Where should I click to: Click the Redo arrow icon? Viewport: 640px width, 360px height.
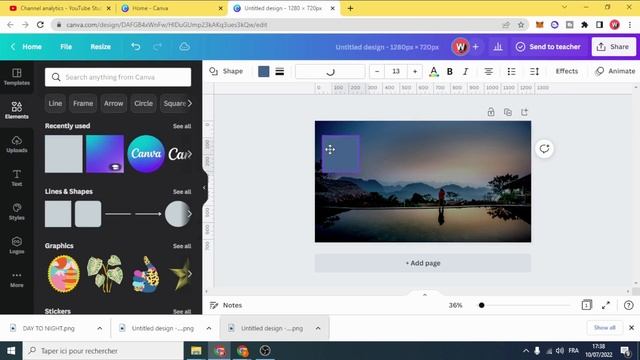pos(157,47)
